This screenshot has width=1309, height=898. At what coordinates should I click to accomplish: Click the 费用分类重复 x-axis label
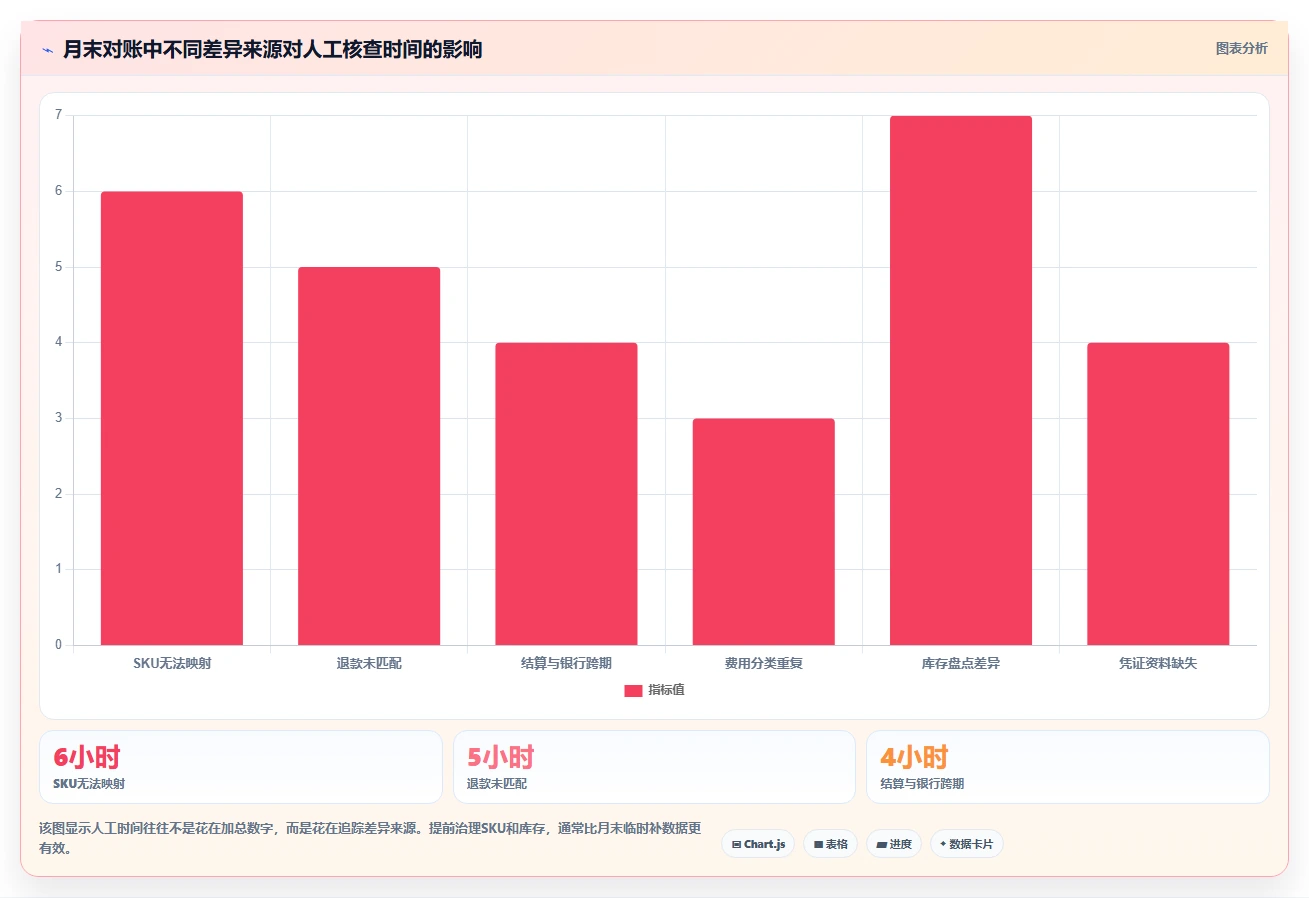(x=764, y=664)
